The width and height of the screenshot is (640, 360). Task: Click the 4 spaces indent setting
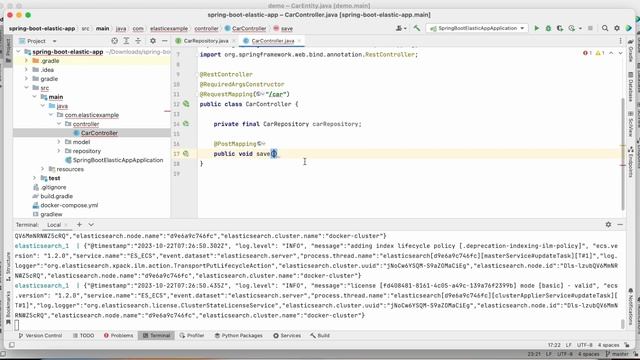tap(609, 345)
